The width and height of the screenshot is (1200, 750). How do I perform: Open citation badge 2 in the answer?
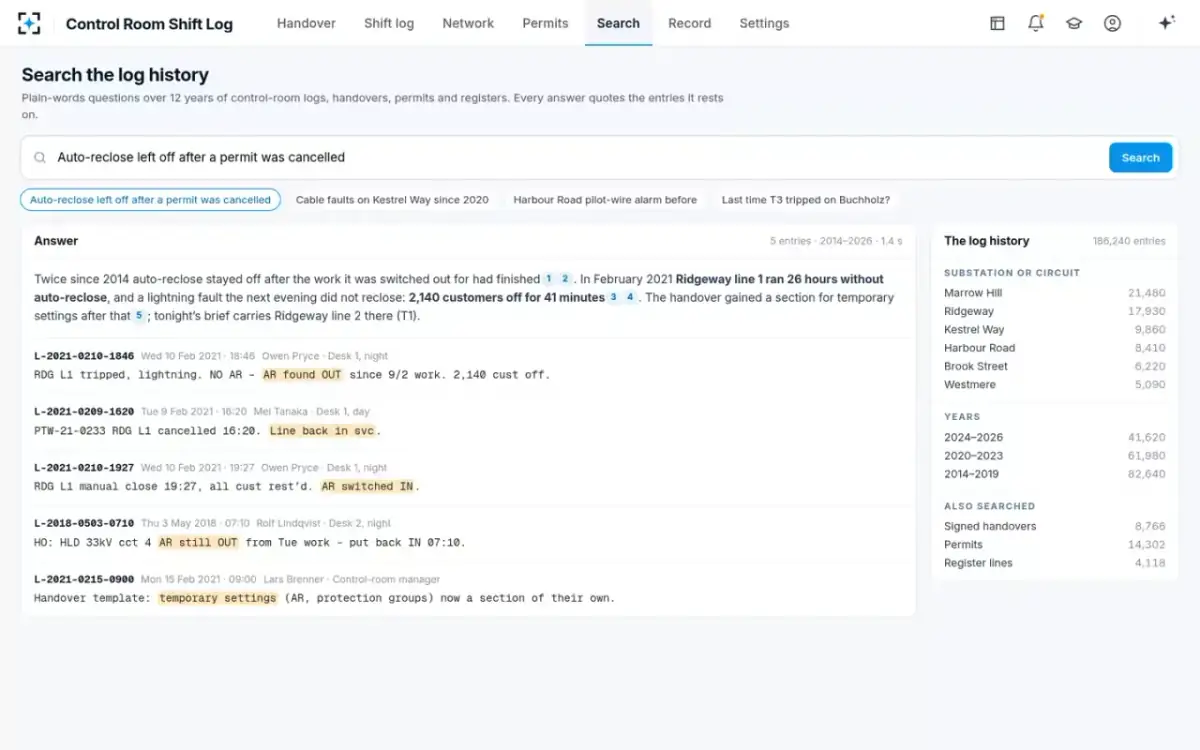565,279
